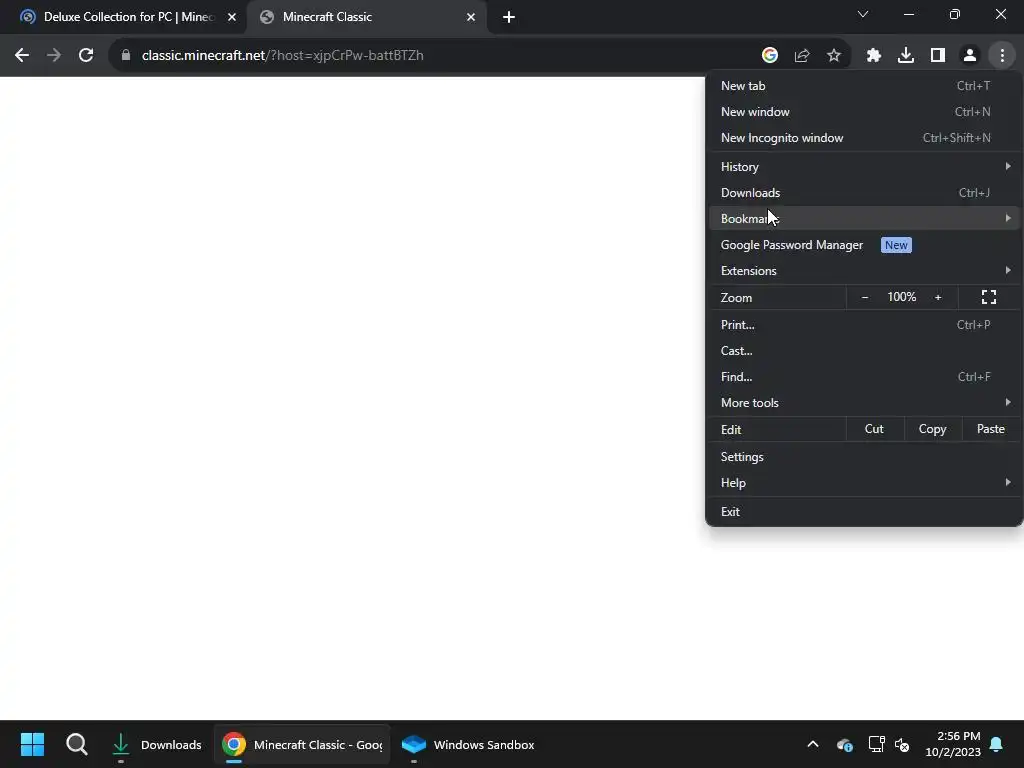Expand the History submenu
The height and width of the screenshot is (768, 1024).
click(864, 167)
